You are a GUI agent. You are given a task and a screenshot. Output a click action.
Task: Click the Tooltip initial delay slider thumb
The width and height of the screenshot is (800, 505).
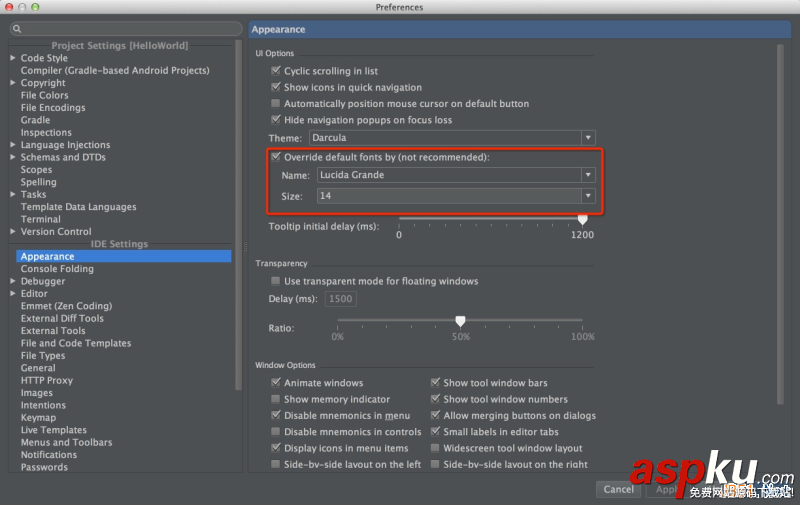pyautogui.click(x=582, y=219)
